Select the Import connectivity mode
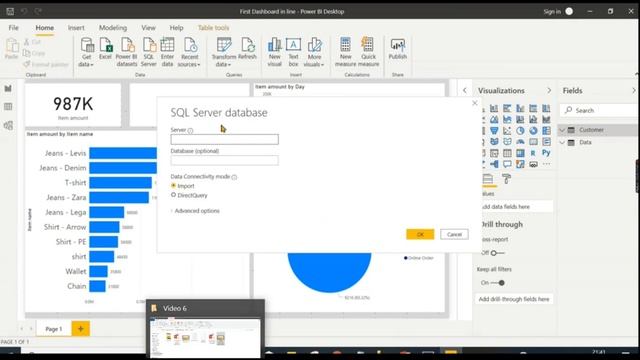The width and height of the screenshot is (640, 360). [173, 186]
